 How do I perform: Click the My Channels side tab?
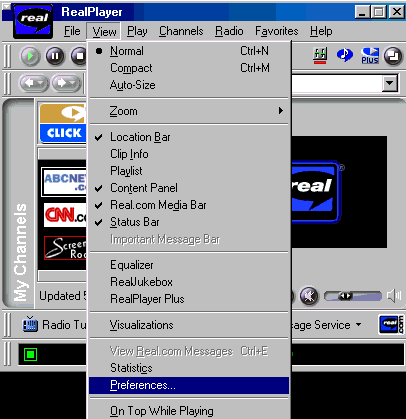[x=19, y=252]
